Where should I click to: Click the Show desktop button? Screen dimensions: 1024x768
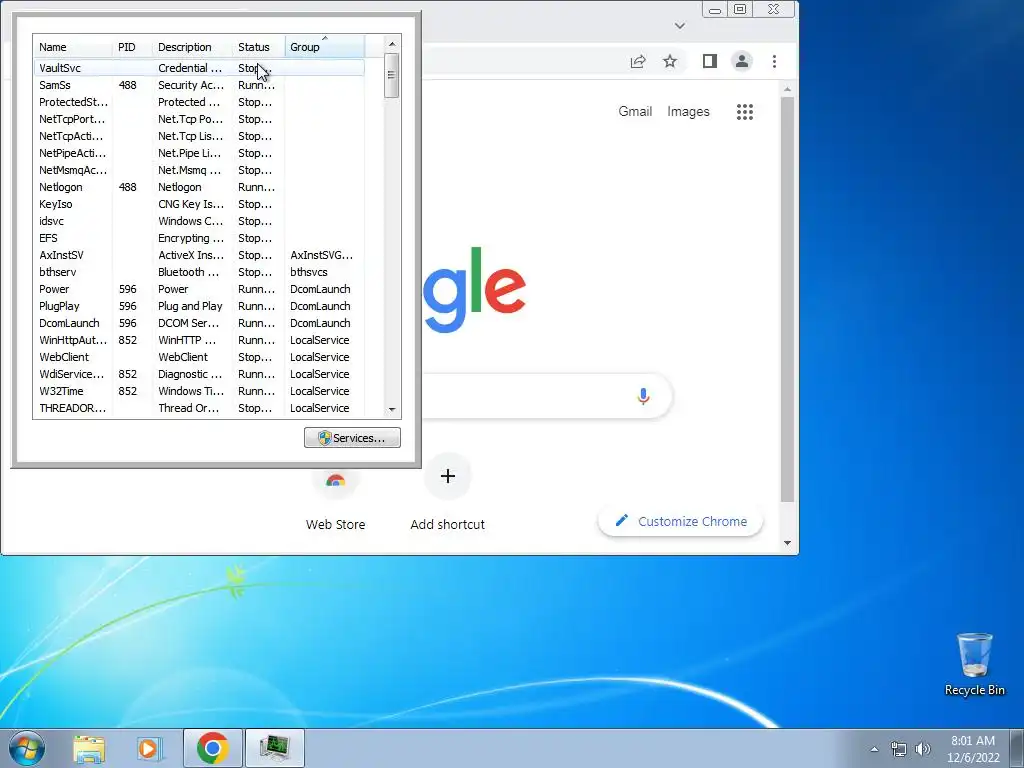coord(1017,748)
